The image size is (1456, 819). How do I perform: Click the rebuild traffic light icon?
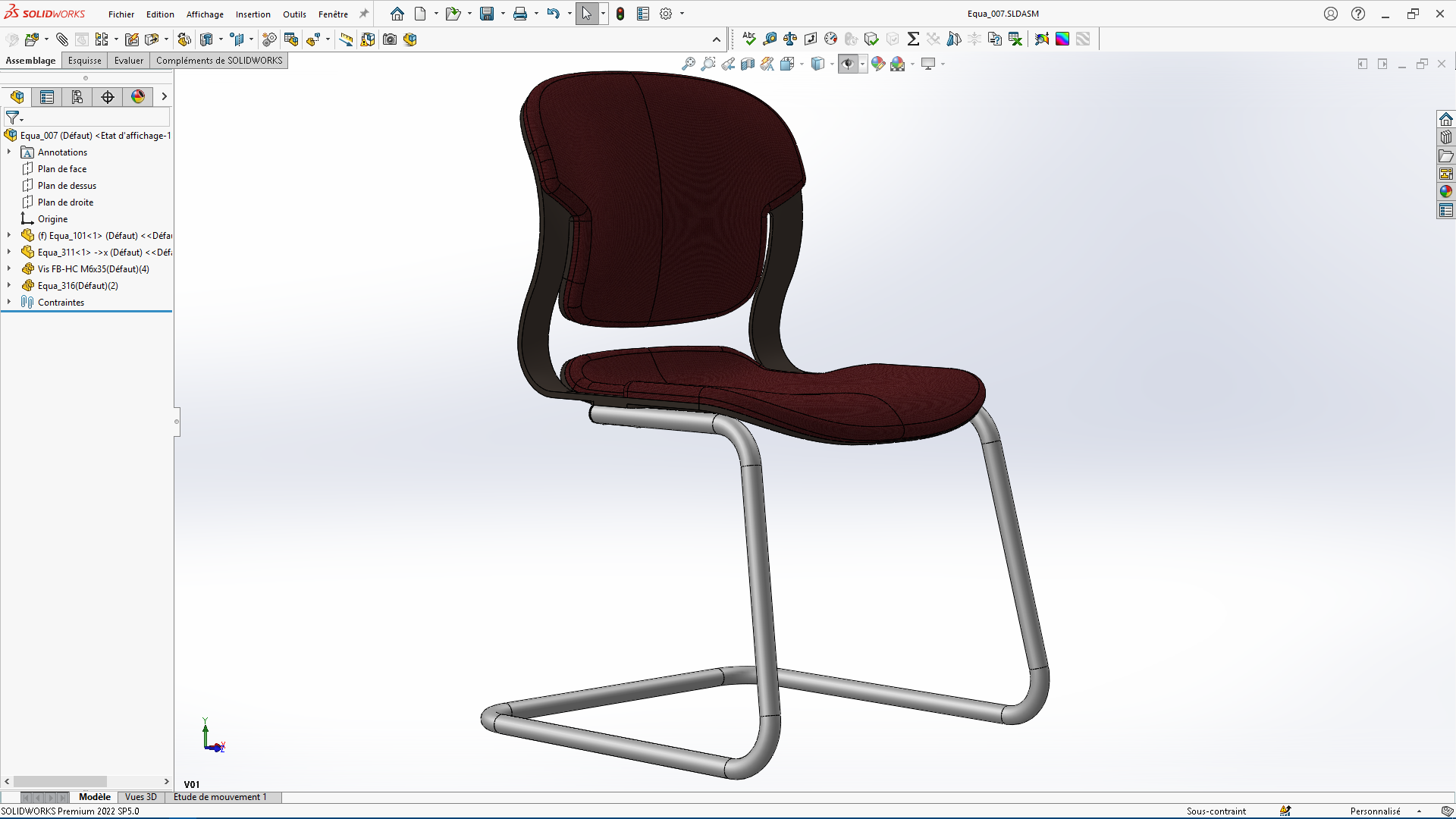(x=620, y=14)
